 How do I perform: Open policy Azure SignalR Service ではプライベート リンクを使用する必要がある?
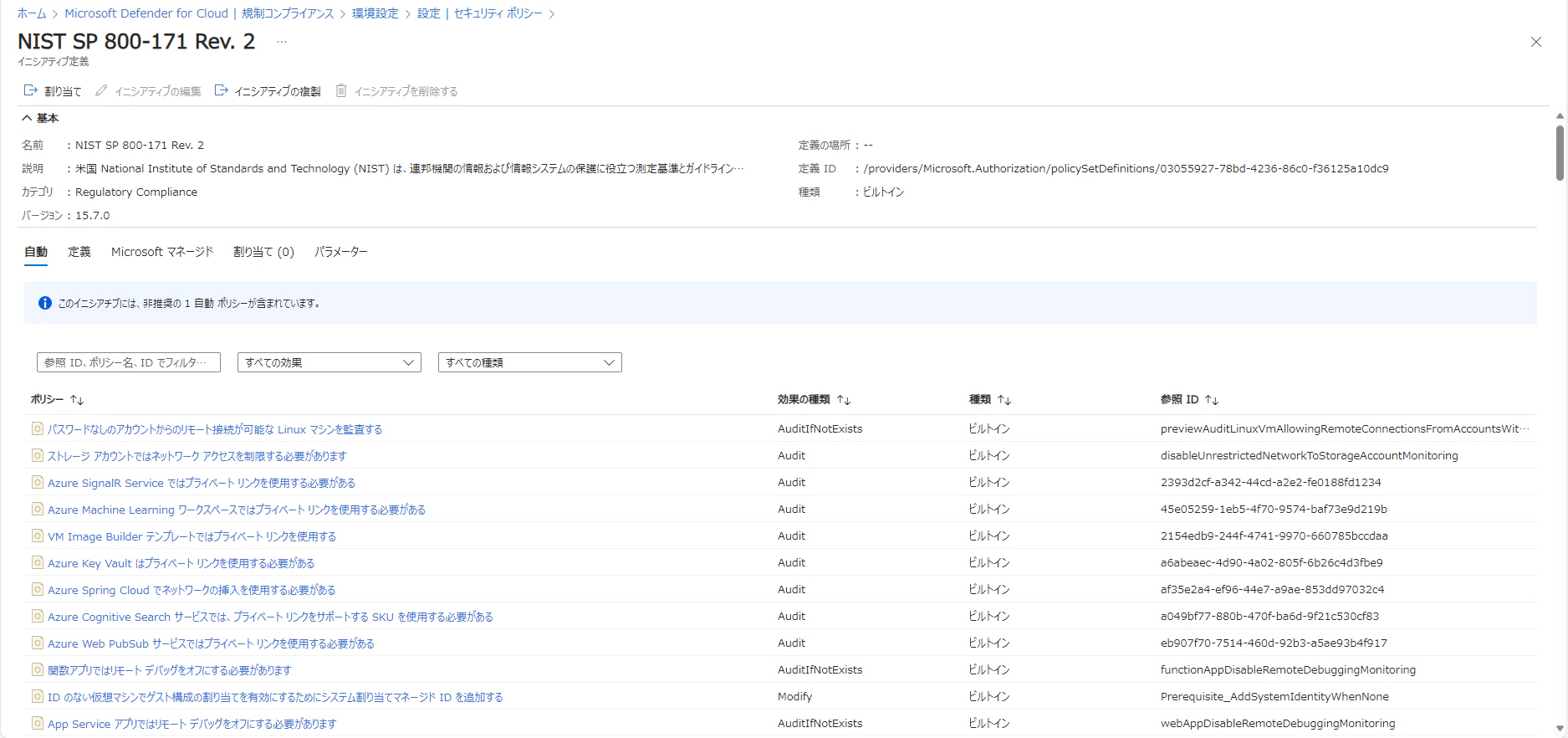click(x=202, y=483)
